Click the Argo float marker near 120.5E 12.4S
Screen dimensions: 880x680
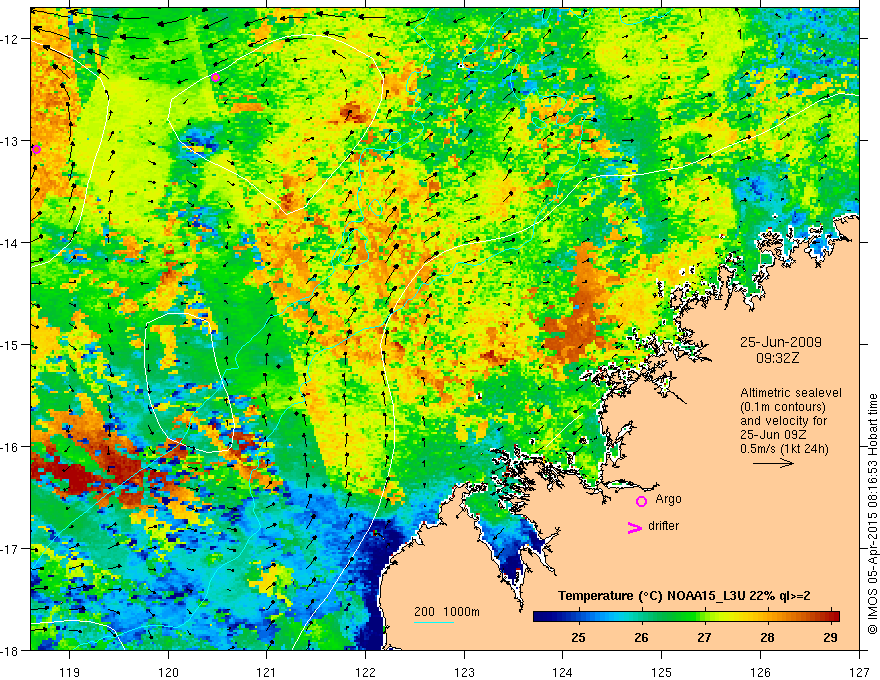pyautogui.click(x=216, y=77)
